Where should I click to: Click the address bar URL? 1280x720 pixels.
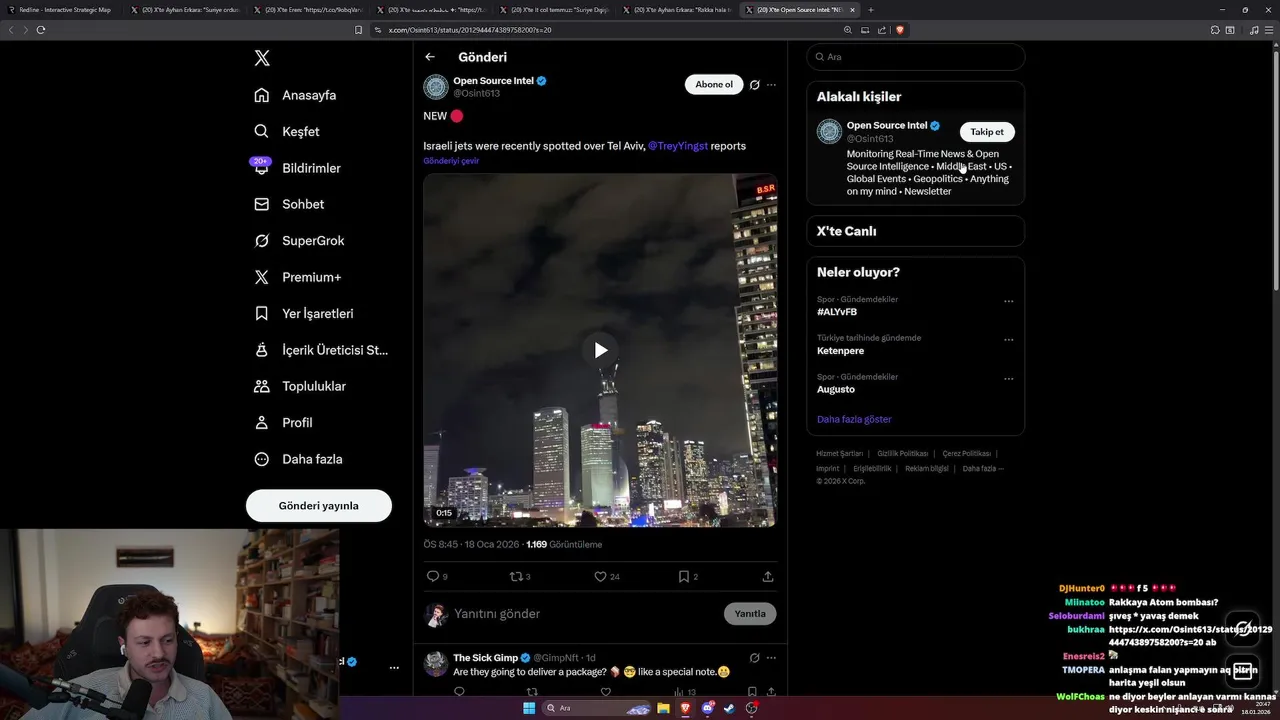[x=470, y=30]
